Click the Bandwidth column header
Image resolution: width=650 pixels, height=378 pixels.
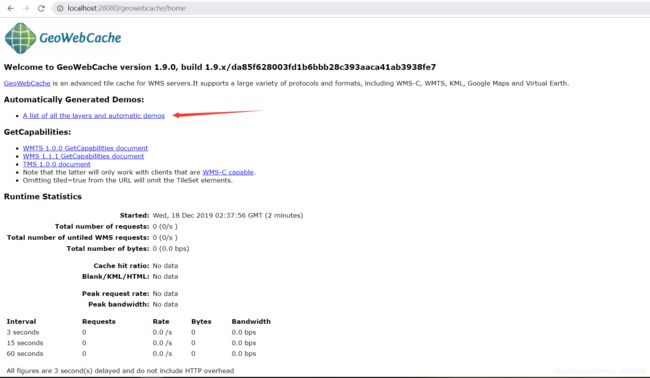(251, 322)
